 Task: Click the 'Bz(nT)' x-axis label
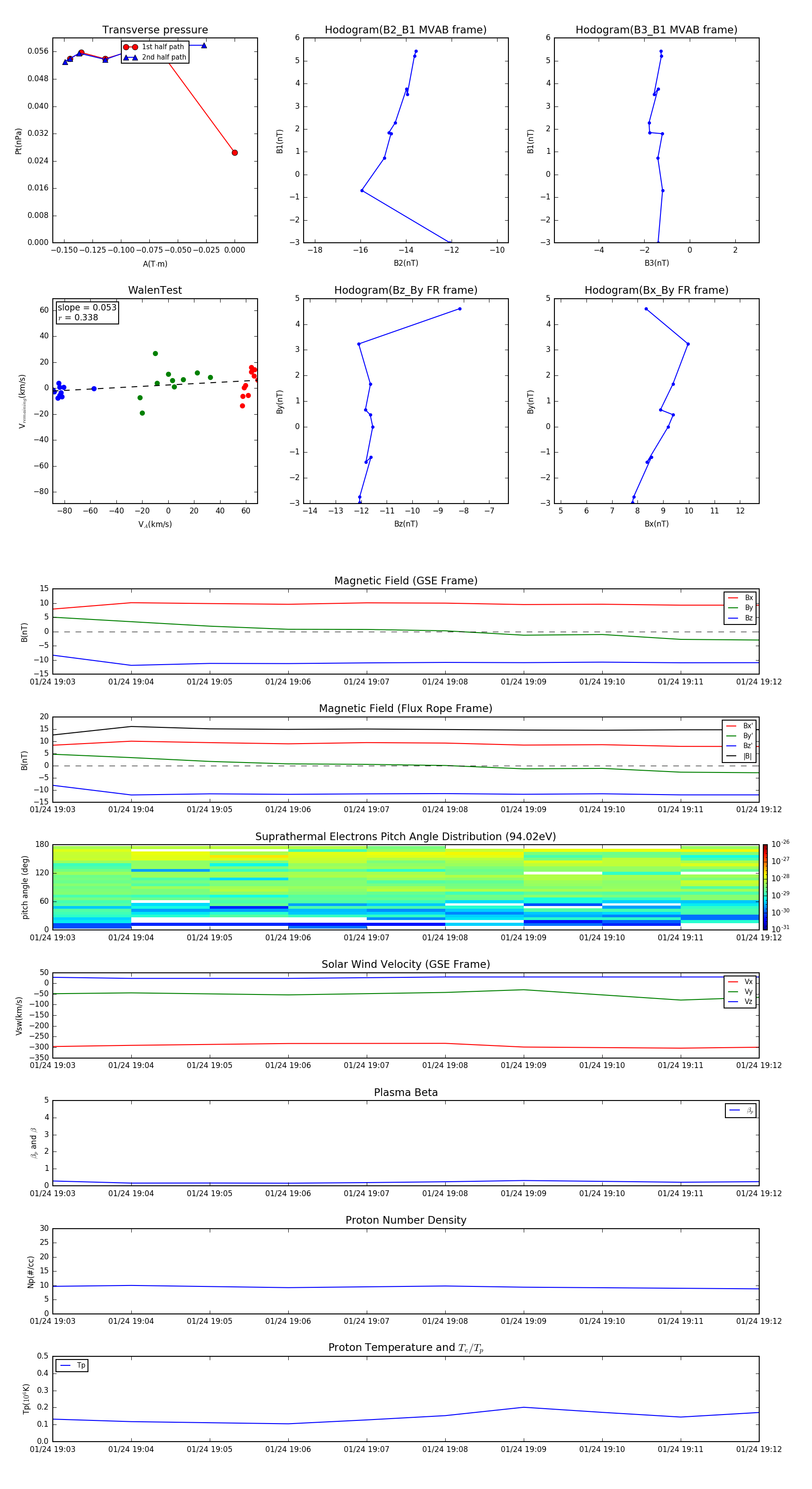[x=406, y=524]
